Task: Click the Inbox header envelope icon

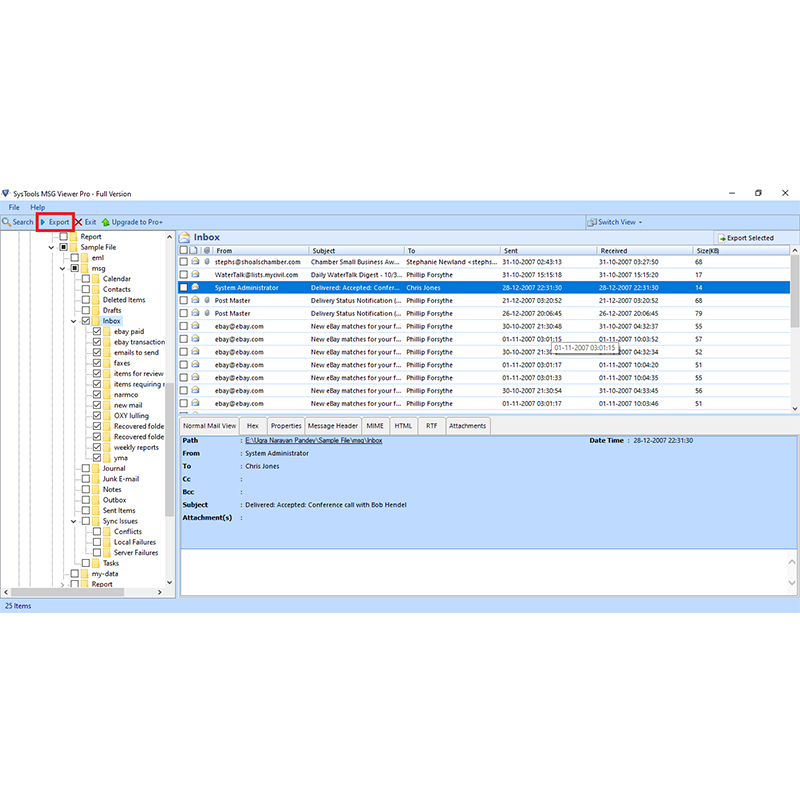Action: [184, 237]
